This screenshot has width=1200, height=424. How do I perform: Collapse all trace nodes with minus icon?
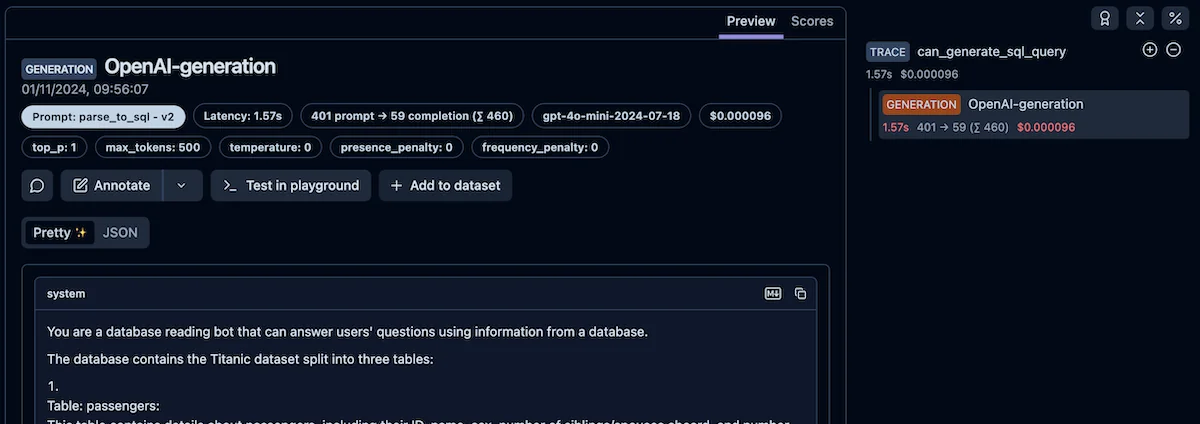[x=1174, y=49]
